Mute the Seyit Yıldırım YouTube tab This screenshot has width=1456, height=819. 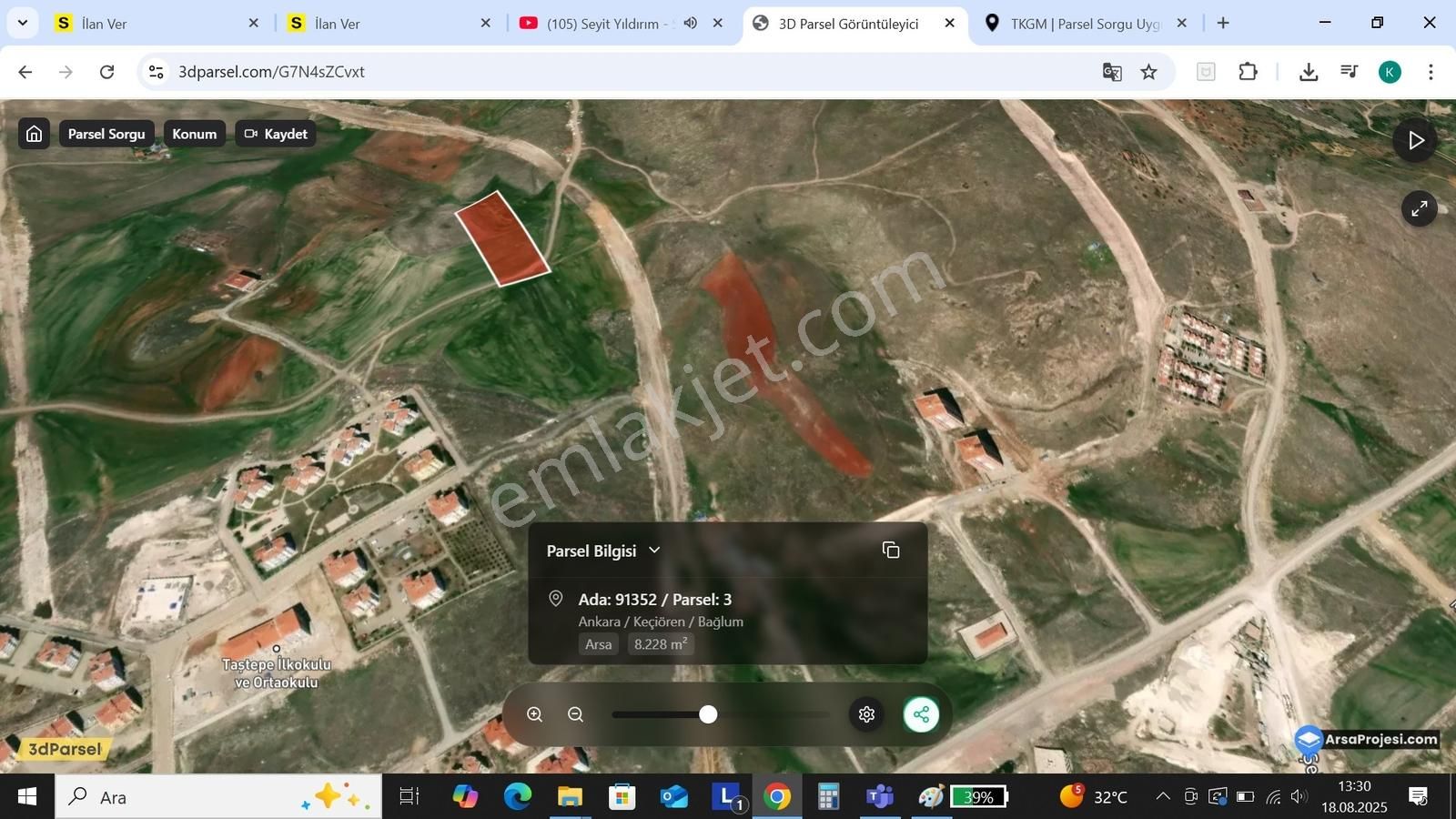click(690, 23)
